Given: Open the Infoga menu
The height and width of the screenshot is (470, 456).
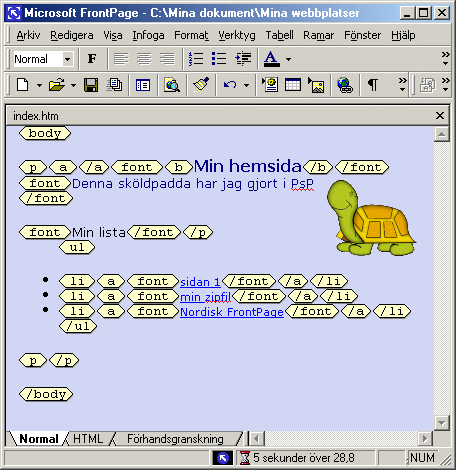Looking at the screenshot, I should pyautogui.click(x=148, y=35).
